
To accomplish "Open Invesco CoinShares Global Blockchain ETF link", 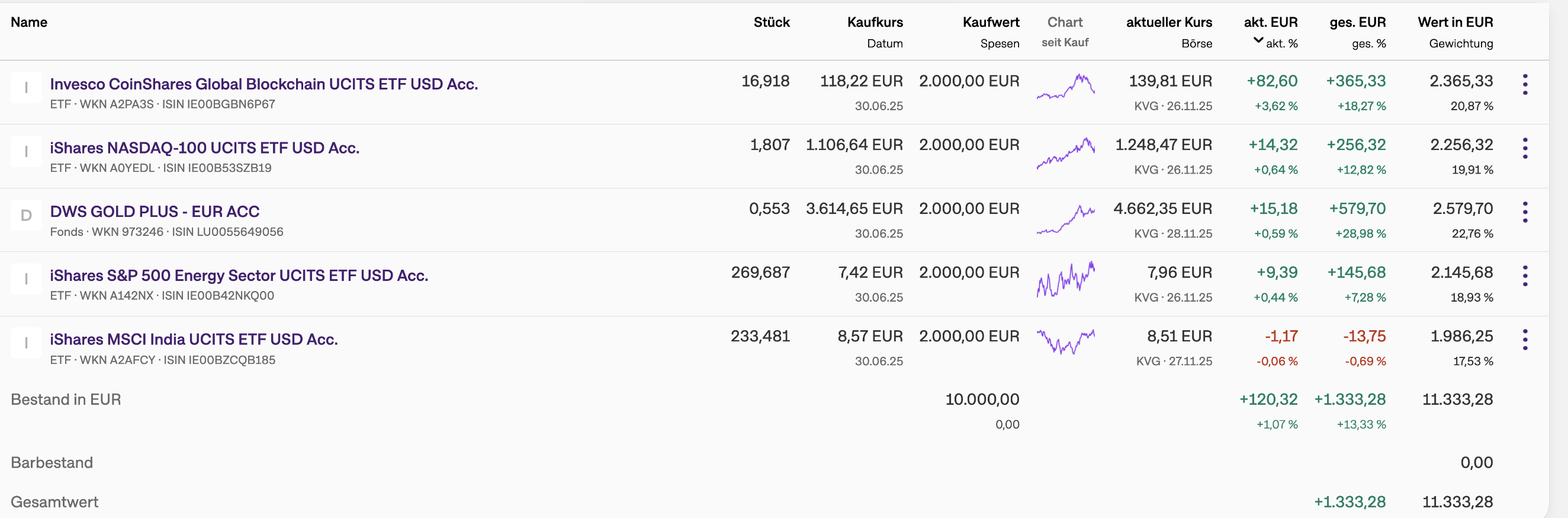I will 264,84.
